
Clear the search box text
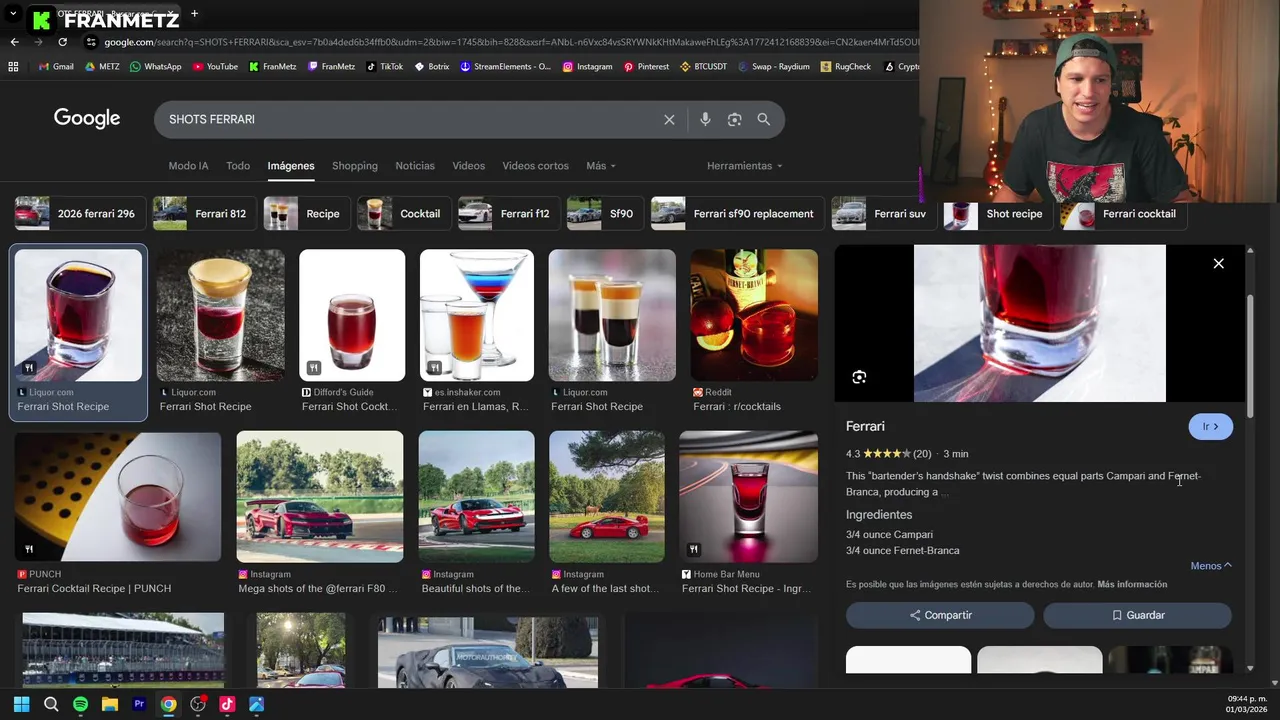(x=669, y=119)
